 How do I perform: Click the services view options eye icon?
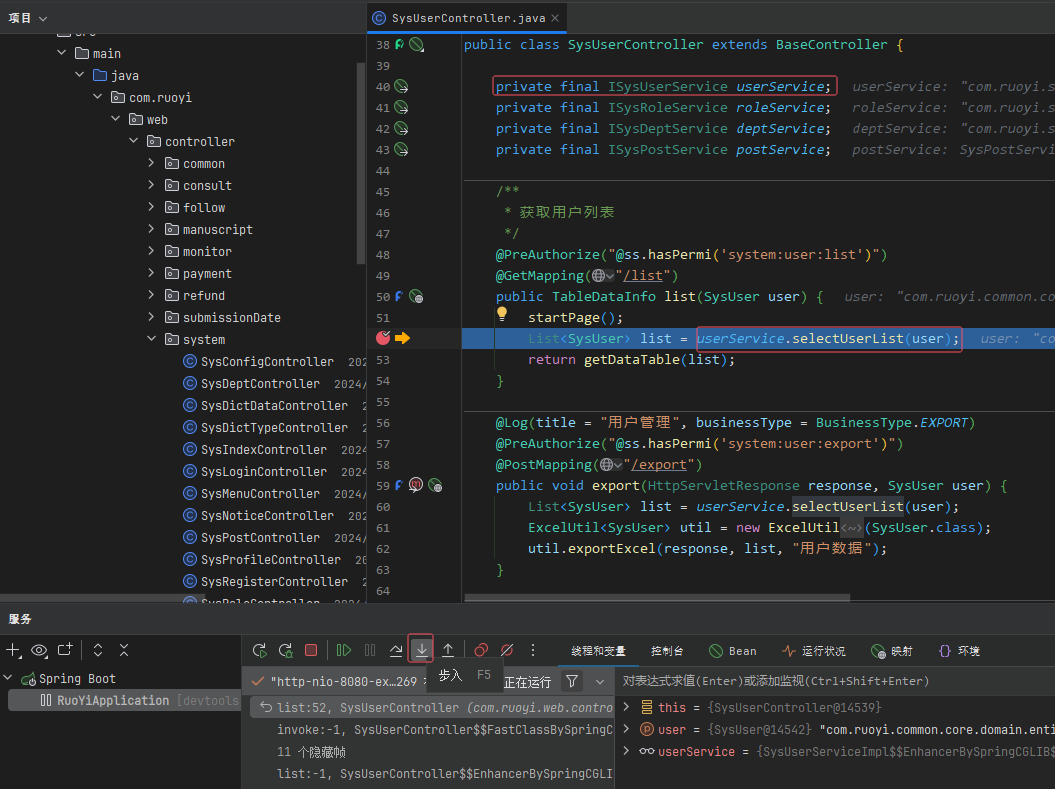(40, 650)
